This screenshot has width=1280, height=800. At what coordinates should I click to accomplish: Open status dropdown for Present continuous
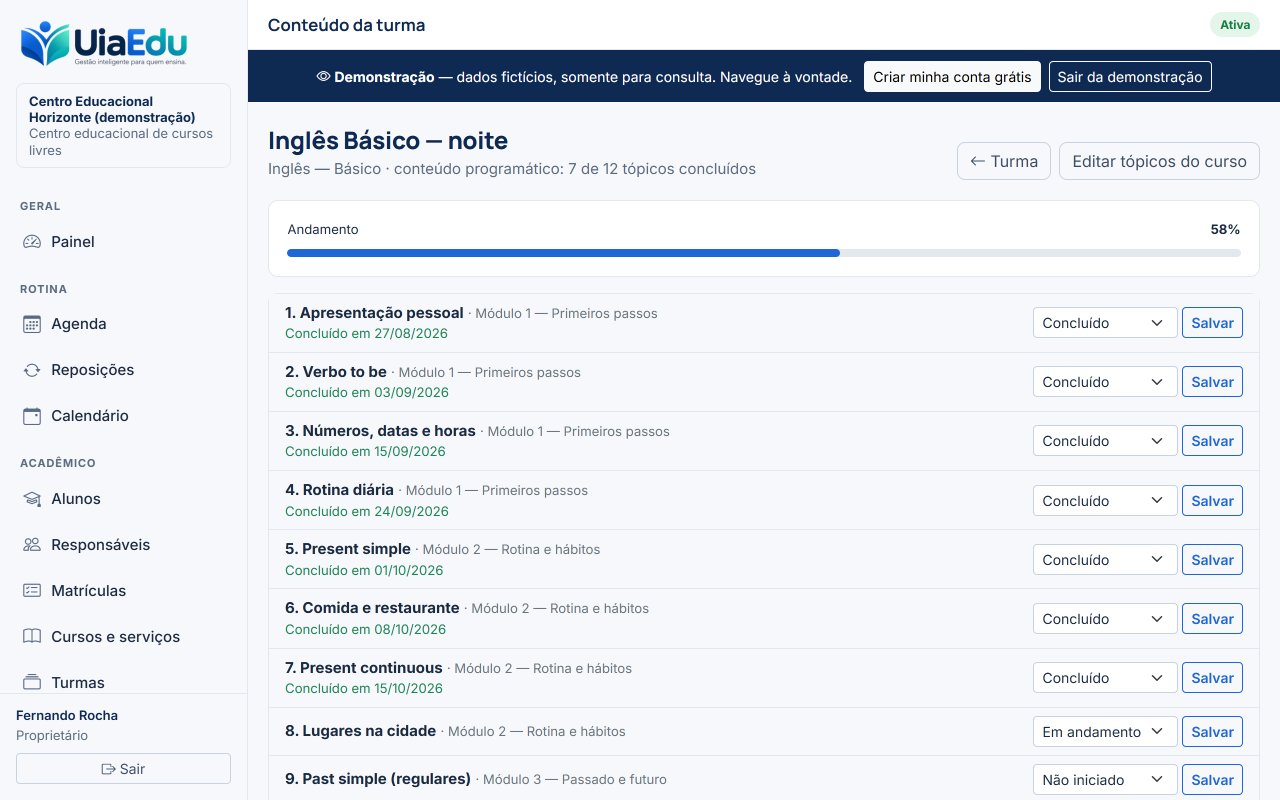[1105, 678]
